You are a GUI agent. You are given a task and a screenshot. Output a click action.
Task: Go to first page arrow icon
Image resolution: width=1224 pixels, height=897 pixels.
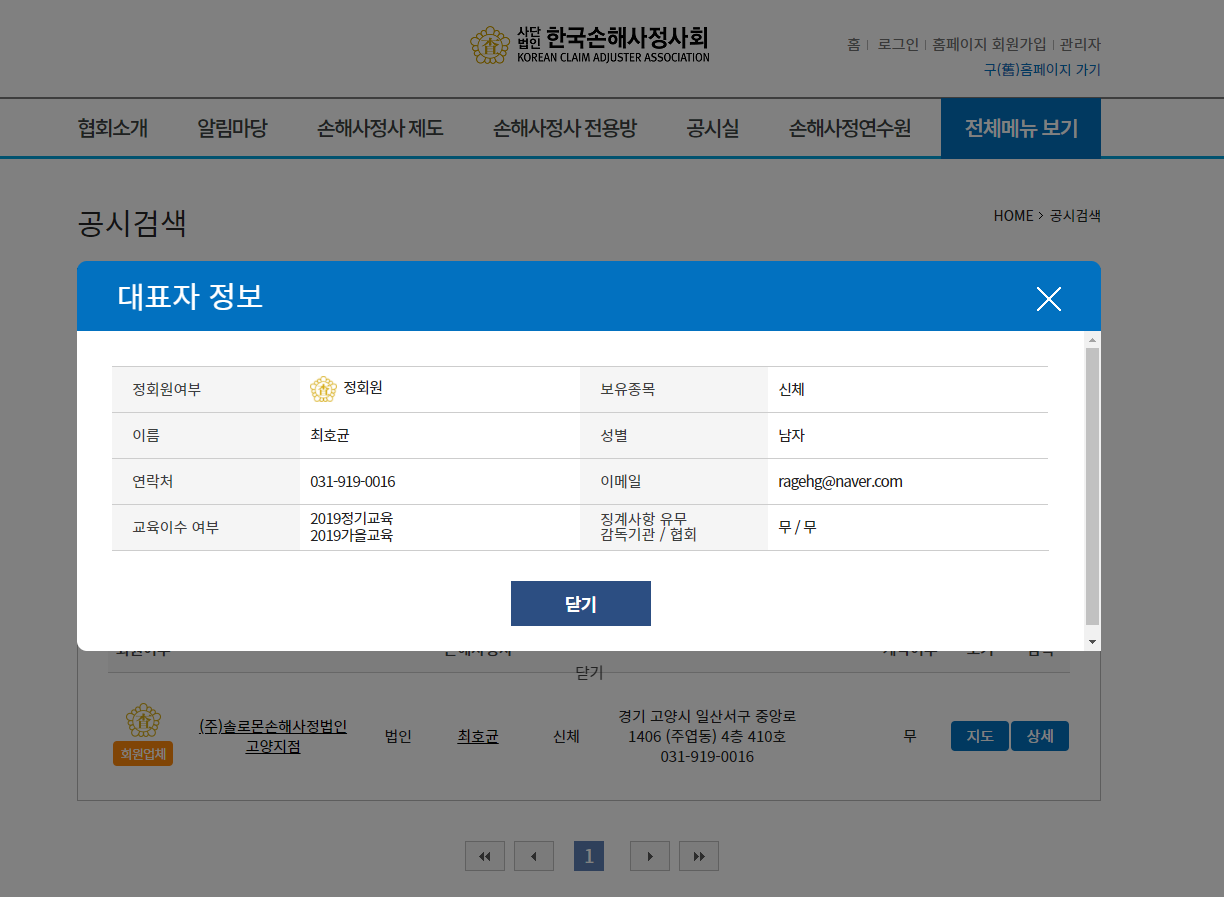485,856
